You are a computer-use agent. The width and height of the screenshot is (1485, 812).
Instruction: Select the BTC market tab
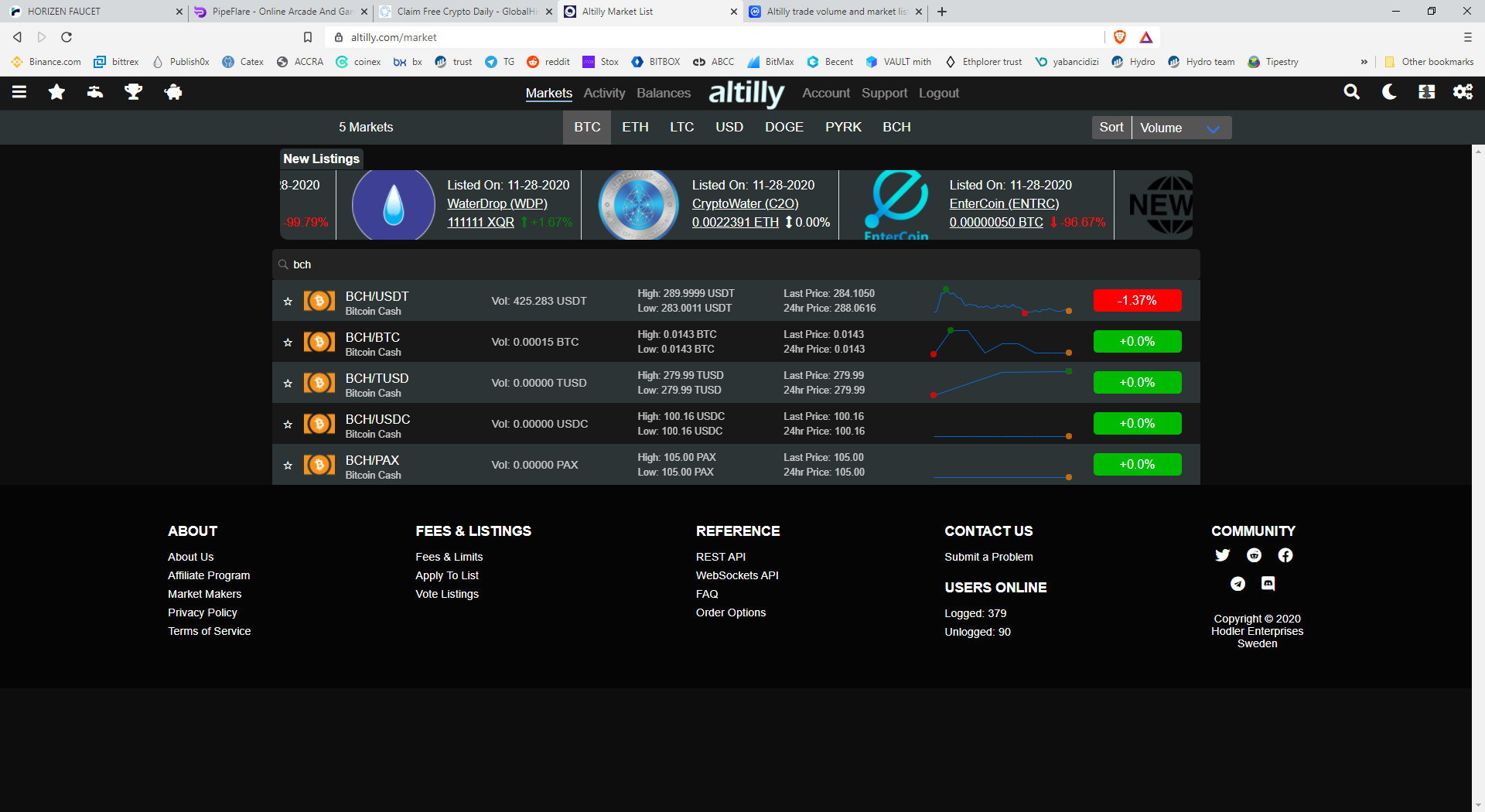tap(587, 128)
